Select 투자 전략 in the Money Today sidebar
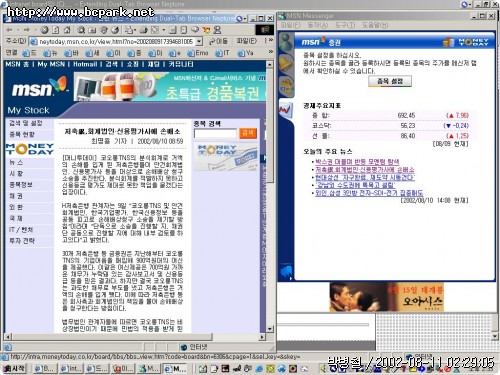Image resolution: width=500 pixels, height=375 pixels. (x=22, y=241)
